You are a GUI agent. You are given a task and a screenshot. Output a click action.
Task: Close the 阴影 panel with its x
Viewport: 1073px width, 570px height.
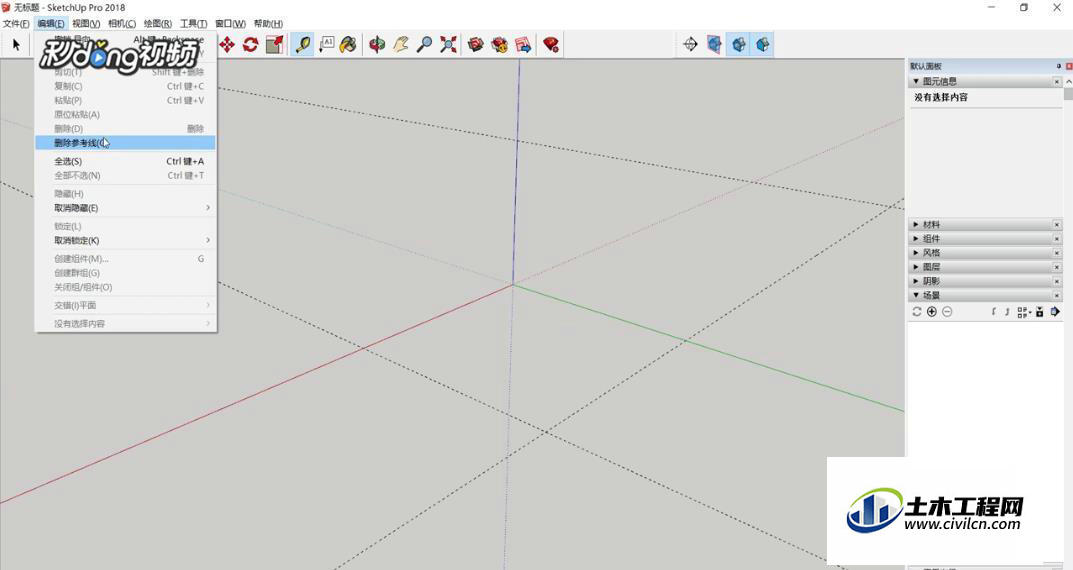click(x=1057, y=281)
